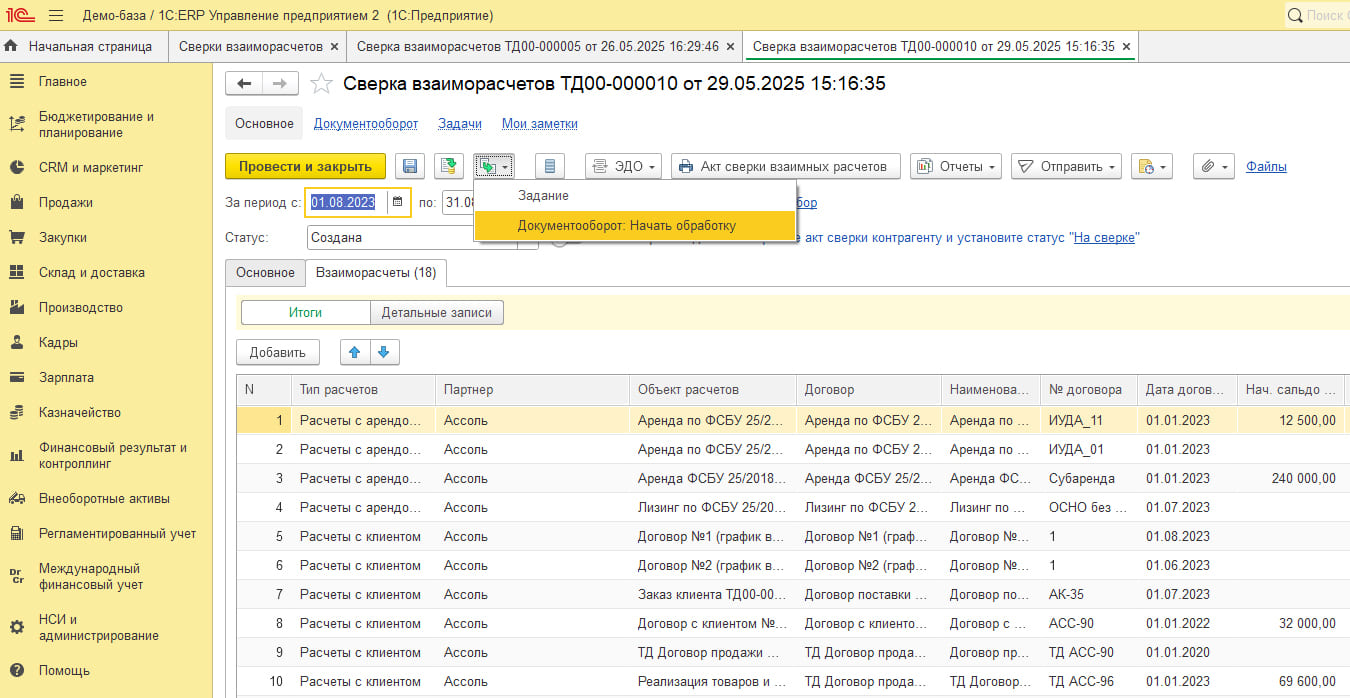Choose 'Документооборот: Начать обработку' menu item
The height and width of the screenshot is (698, 1350).
point(626,226)
